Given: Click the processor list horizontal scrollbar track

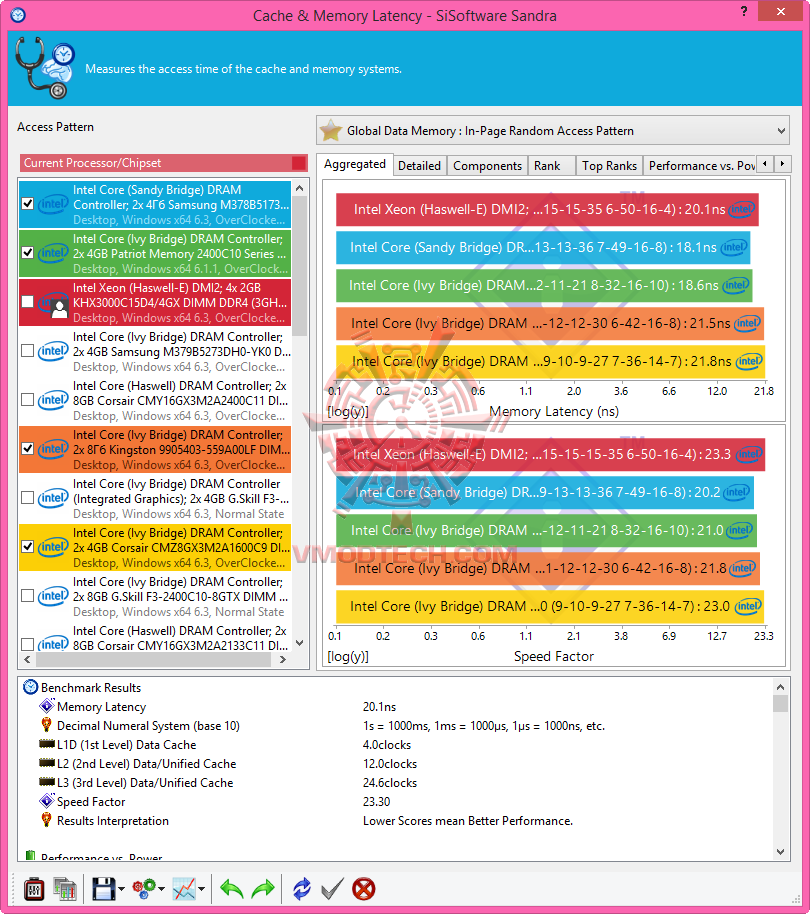Looking at the screenshot, I should tap(154, 659).
